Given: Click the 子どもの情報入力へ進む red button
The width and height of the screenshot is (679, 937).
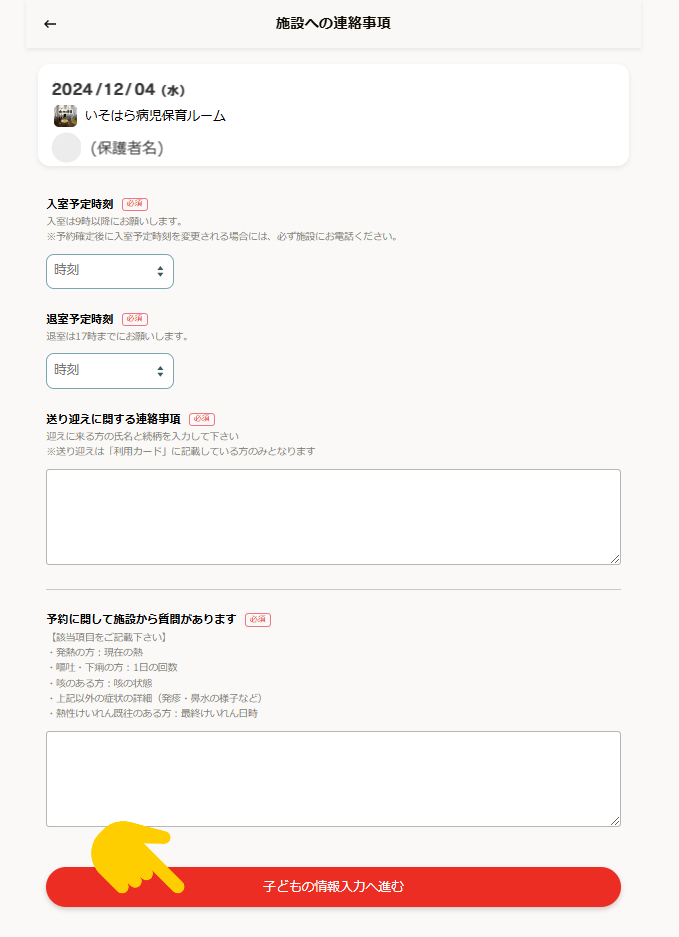Looking at the screenshot, I should tap(334, 887).
